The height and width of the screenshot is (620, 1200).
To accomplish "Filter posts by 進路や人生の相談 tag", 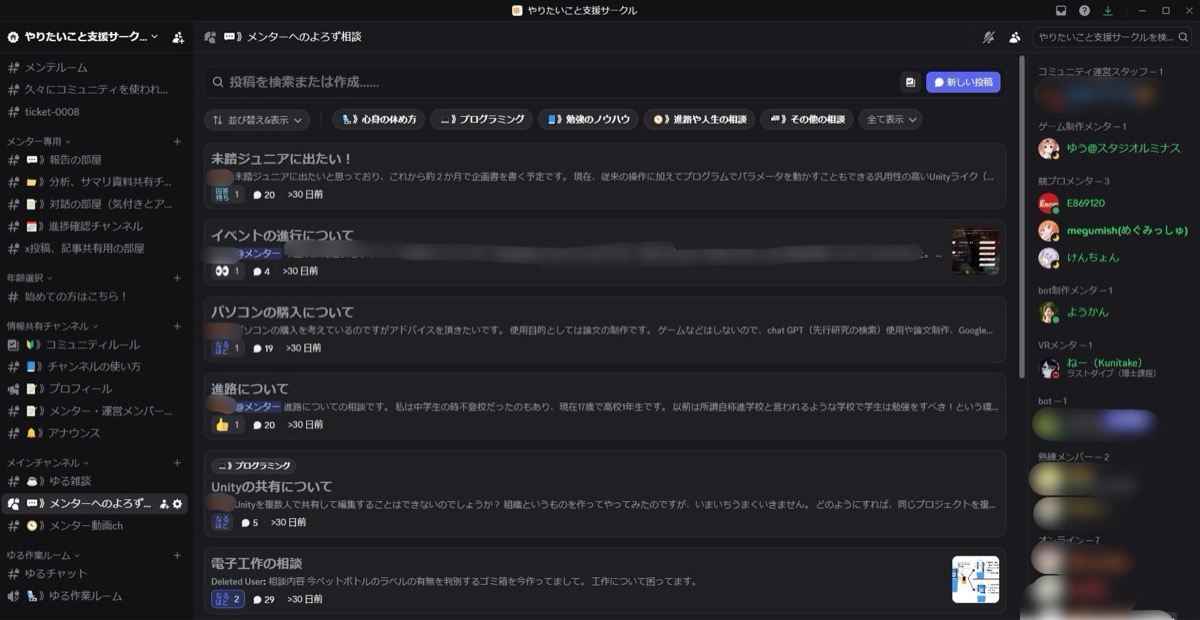I will click(x=699, y=119).
